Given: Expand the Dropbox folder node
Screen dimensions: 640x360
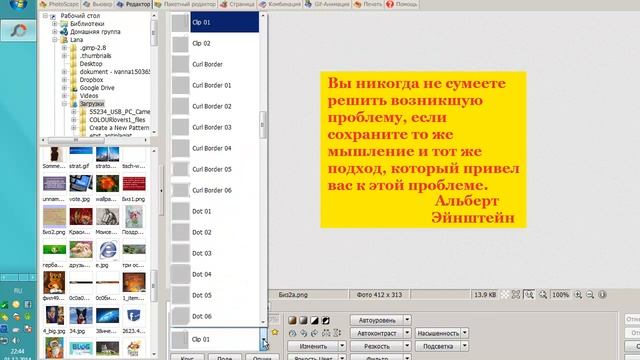Looking at the screenshot, I should coord(64,80).
